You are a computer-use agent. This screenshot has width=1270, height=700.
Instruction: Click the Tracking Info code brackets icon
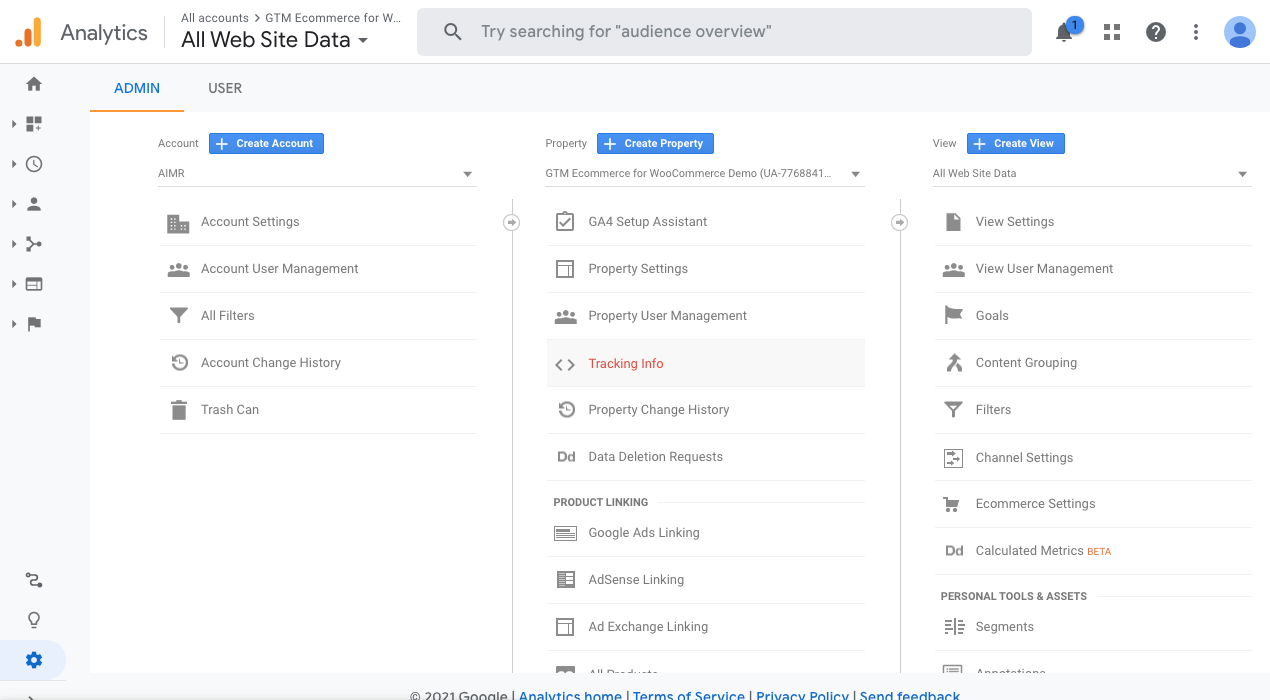pos(565,365)
